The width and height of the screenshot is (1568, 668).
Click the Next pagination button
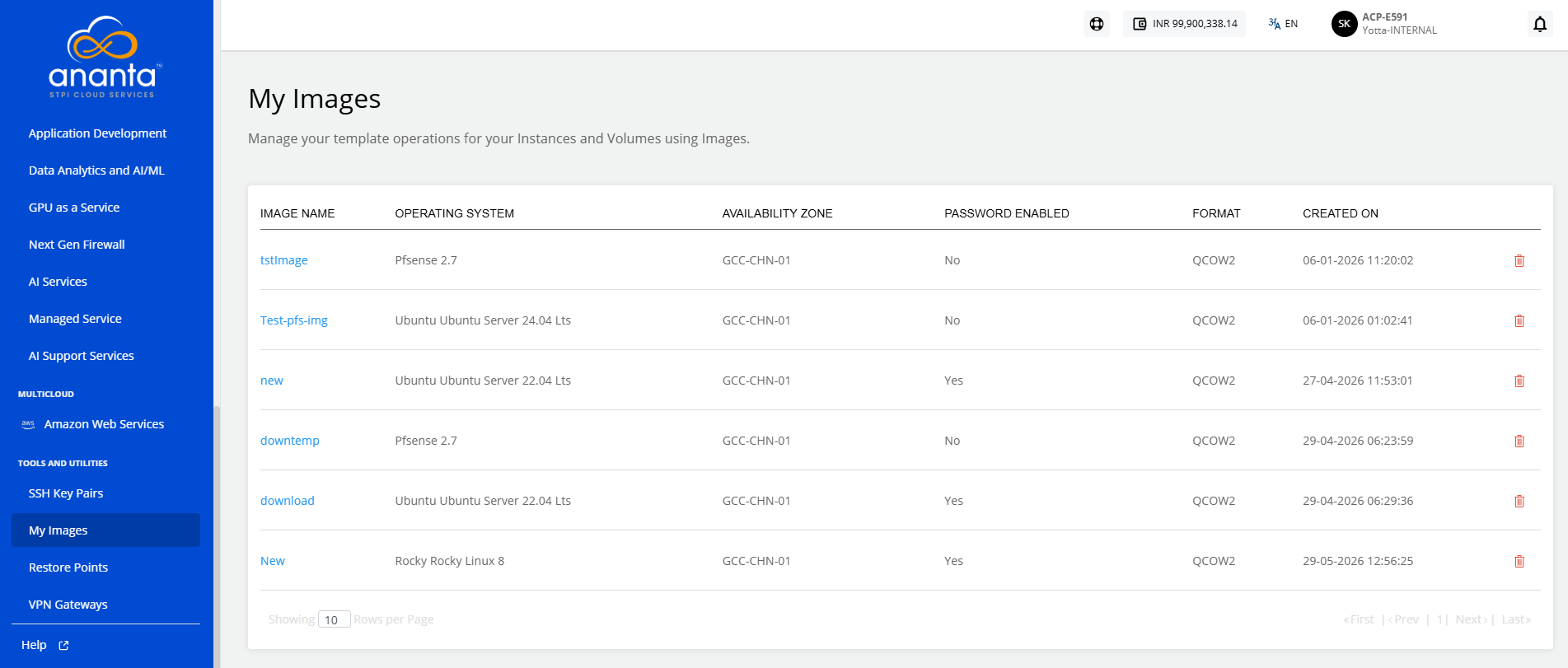pos(1472,619)
